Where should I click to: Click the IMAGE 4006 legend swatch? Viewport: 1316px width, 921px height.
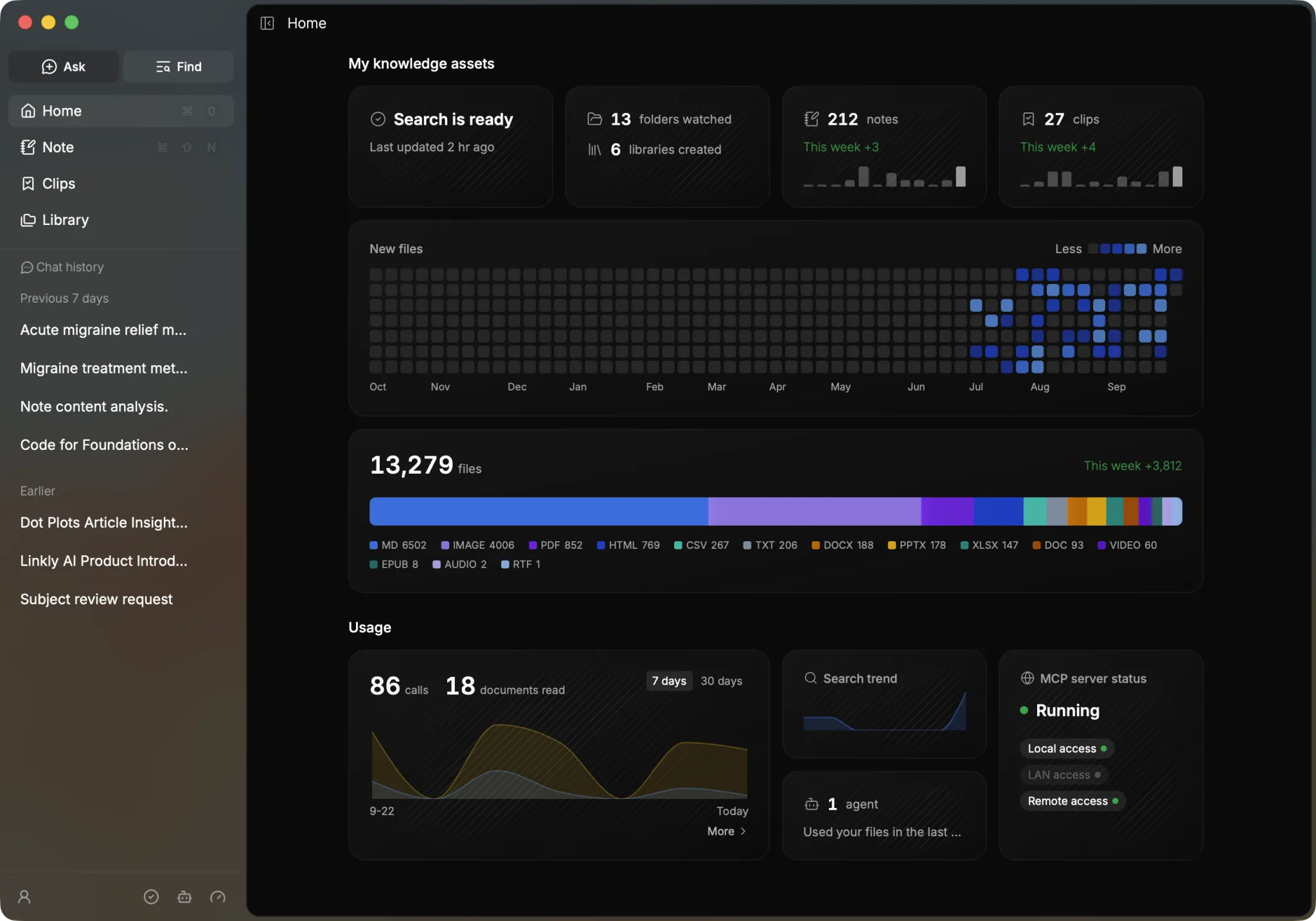click(445, 545)
